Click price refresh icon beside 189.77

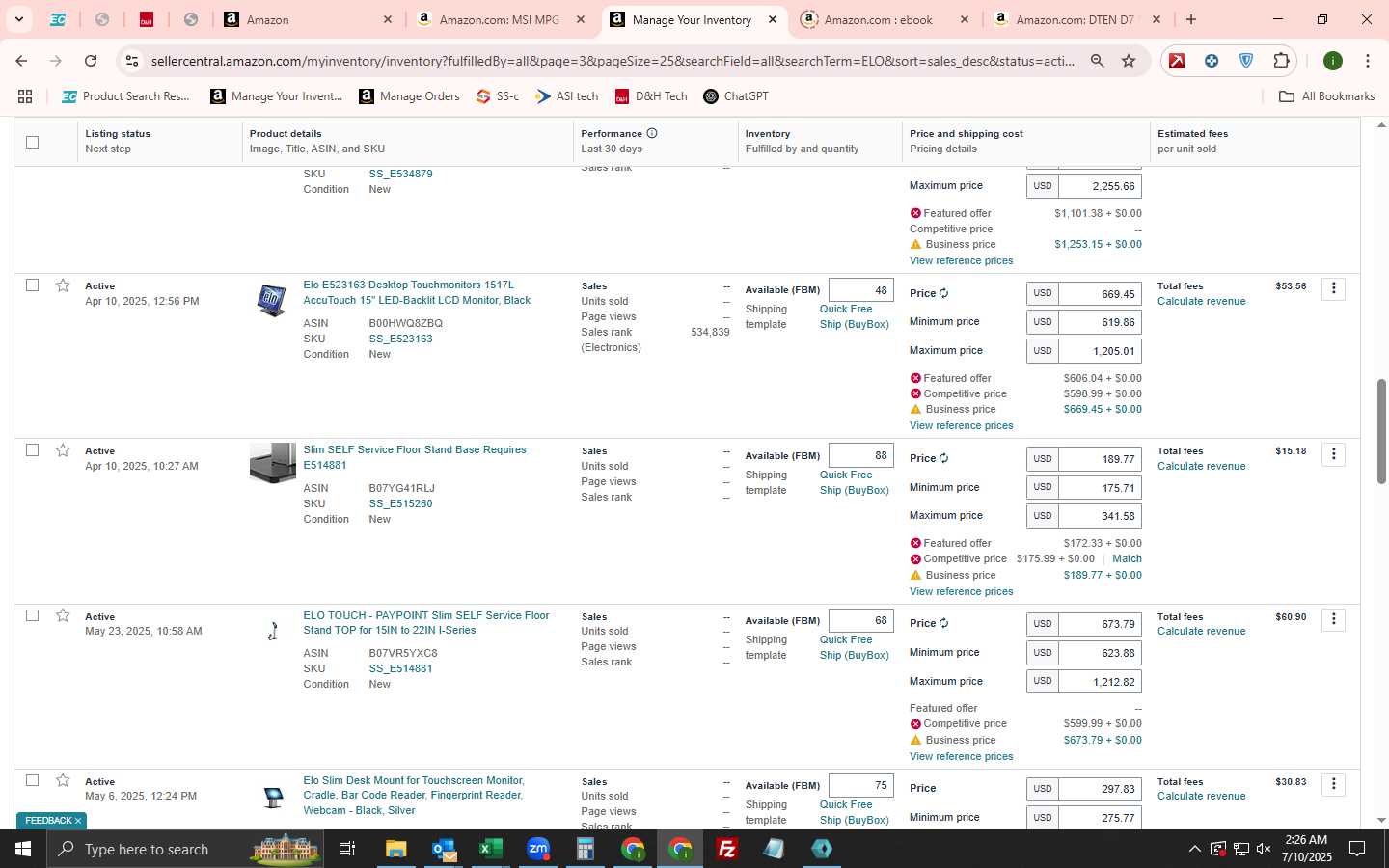click(944, 458)
